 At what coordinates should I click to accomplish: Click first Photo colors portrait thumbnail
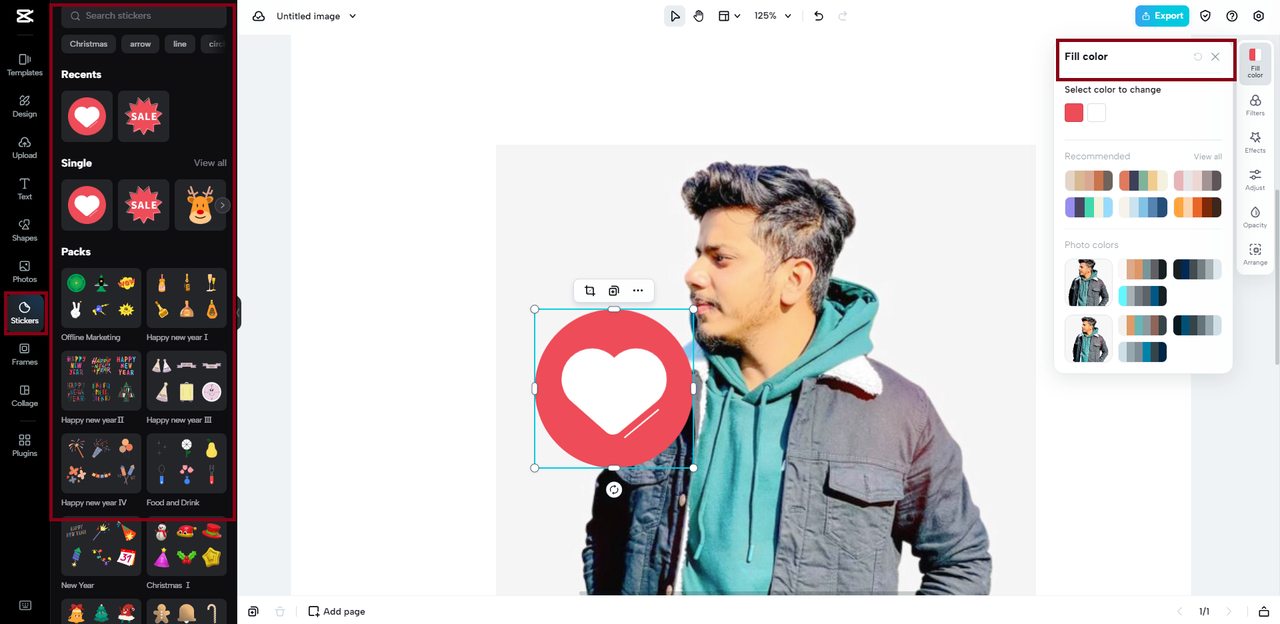1088,283
